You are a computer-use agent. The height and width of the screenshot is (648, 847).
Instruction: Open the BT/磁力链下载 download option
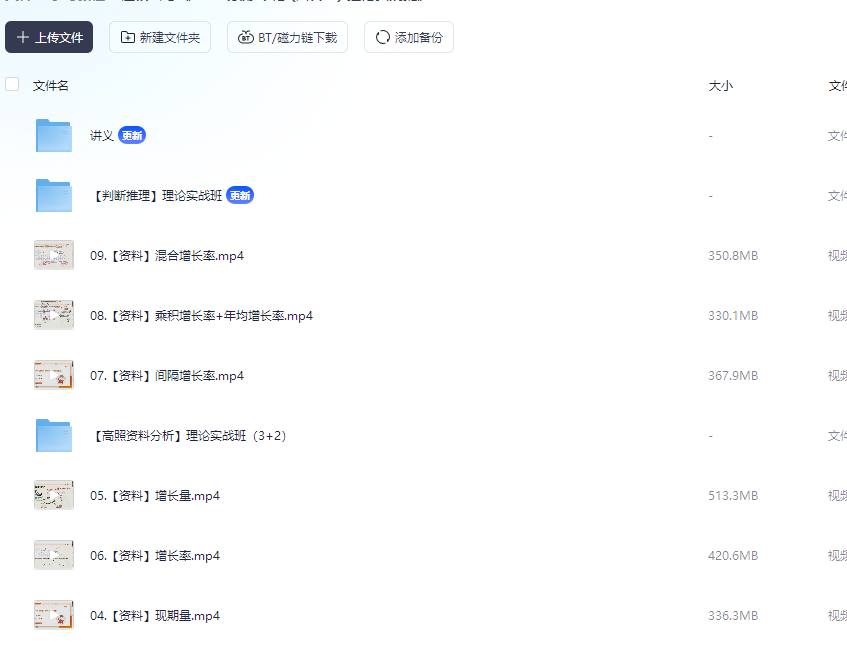point(287,37)
